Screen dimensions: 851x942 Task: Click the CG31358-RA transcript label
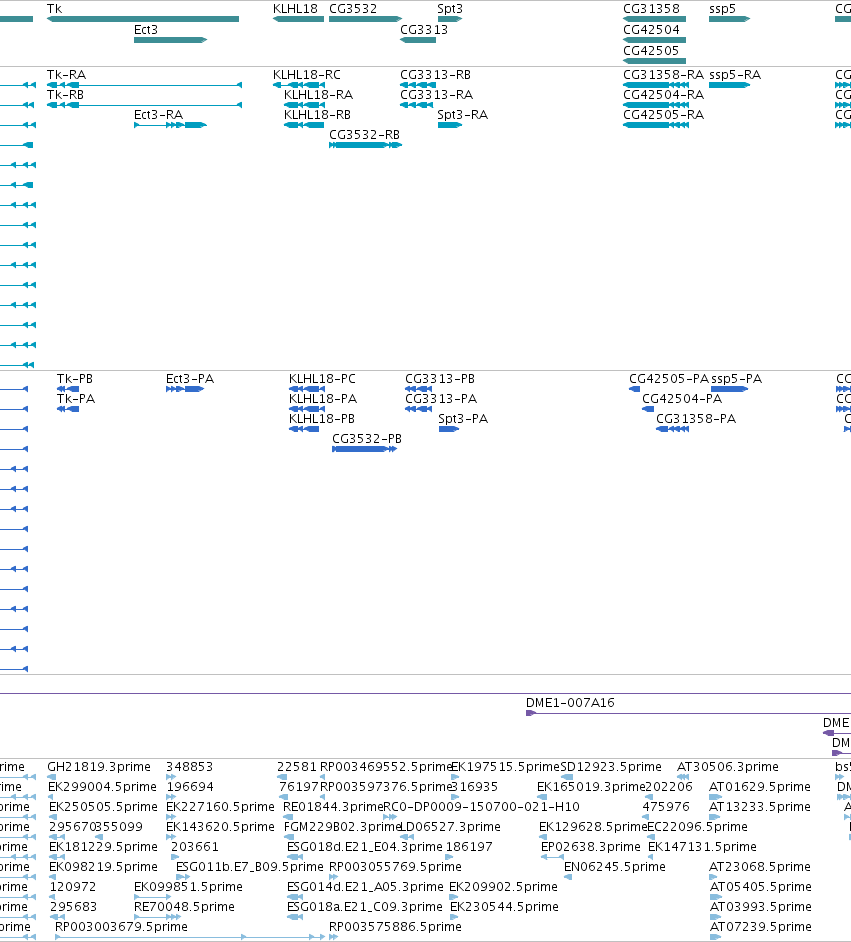[664, 75]
